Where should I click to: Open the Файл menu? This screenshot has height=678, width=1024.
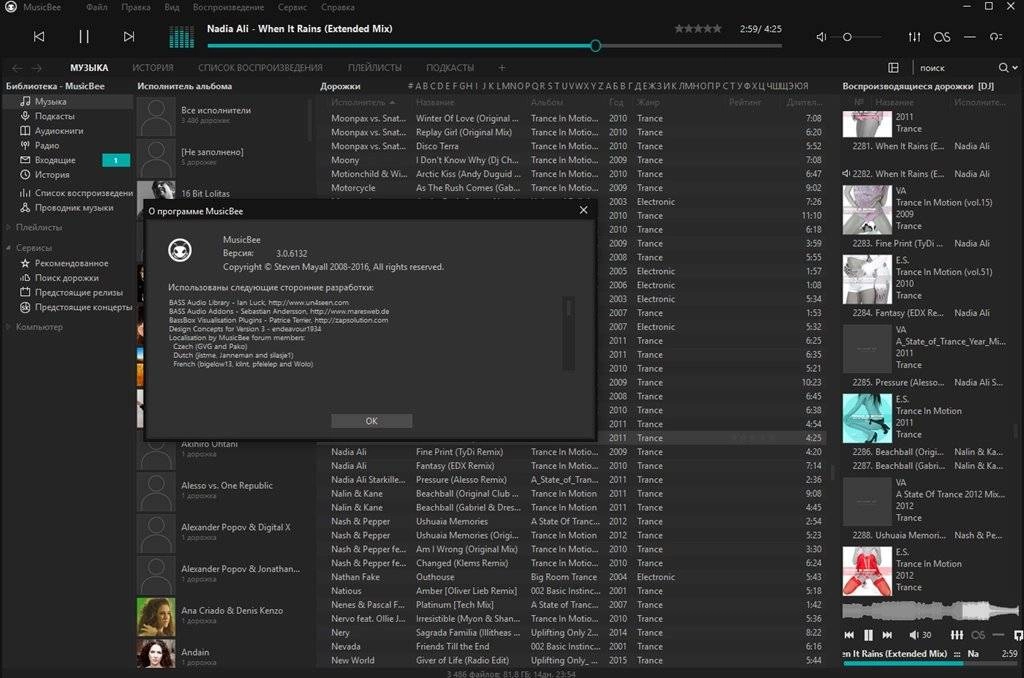coord(97,7)
